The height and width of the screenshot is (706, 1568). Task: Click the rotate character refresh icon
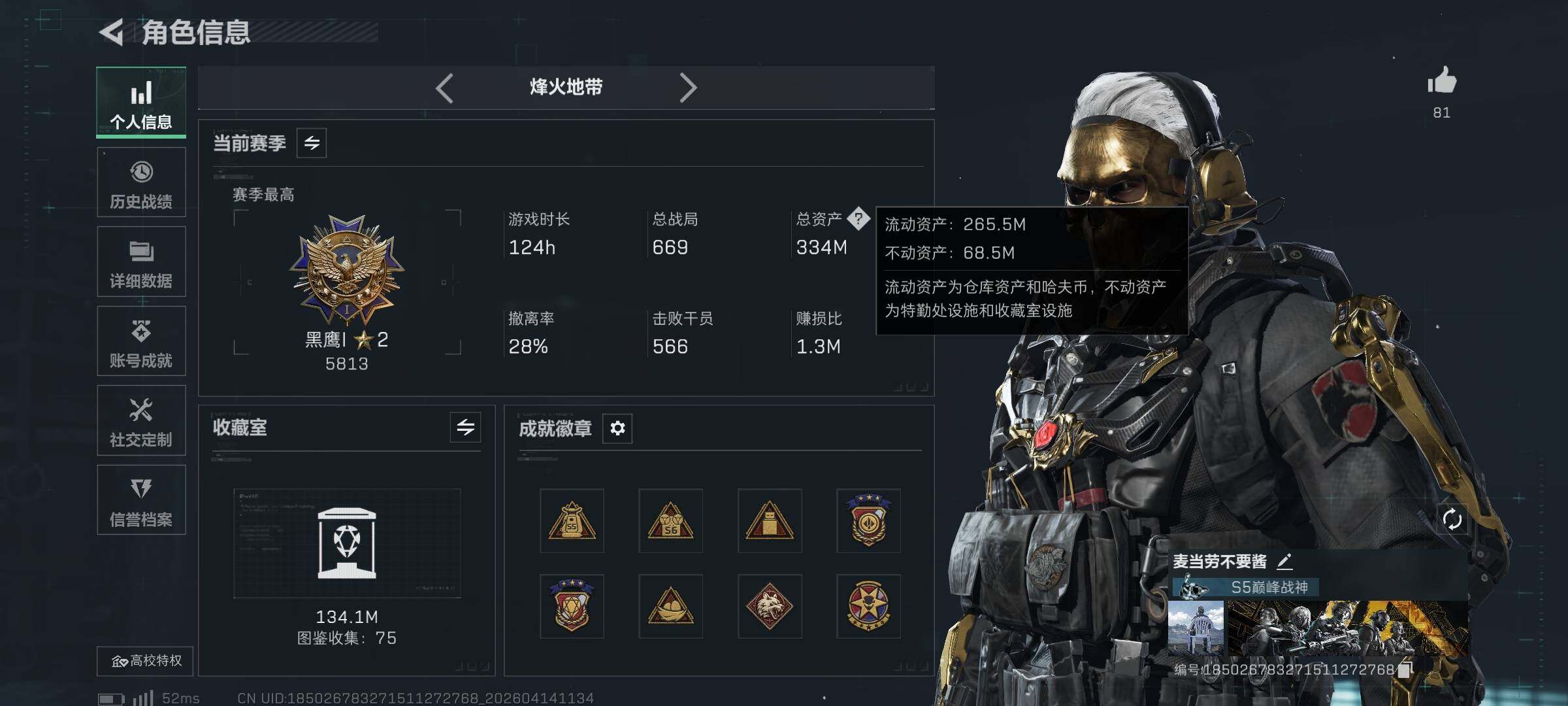pos(1452,520)
